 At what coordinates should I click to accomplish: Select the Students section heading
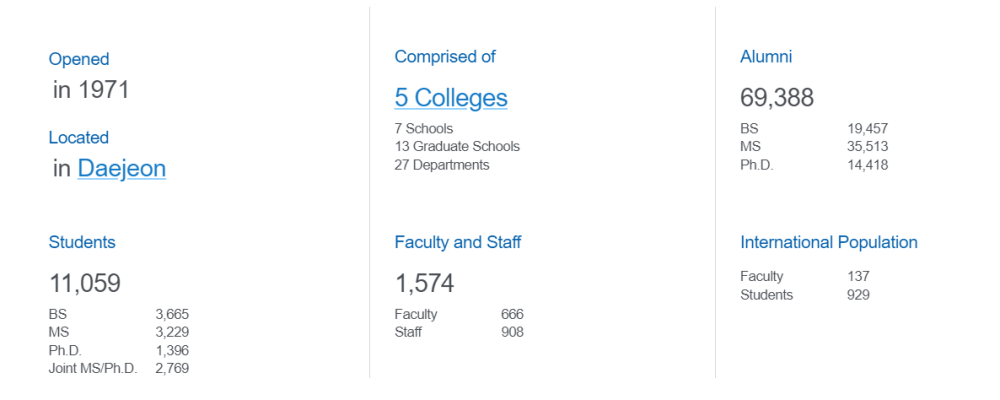point(82,242)
